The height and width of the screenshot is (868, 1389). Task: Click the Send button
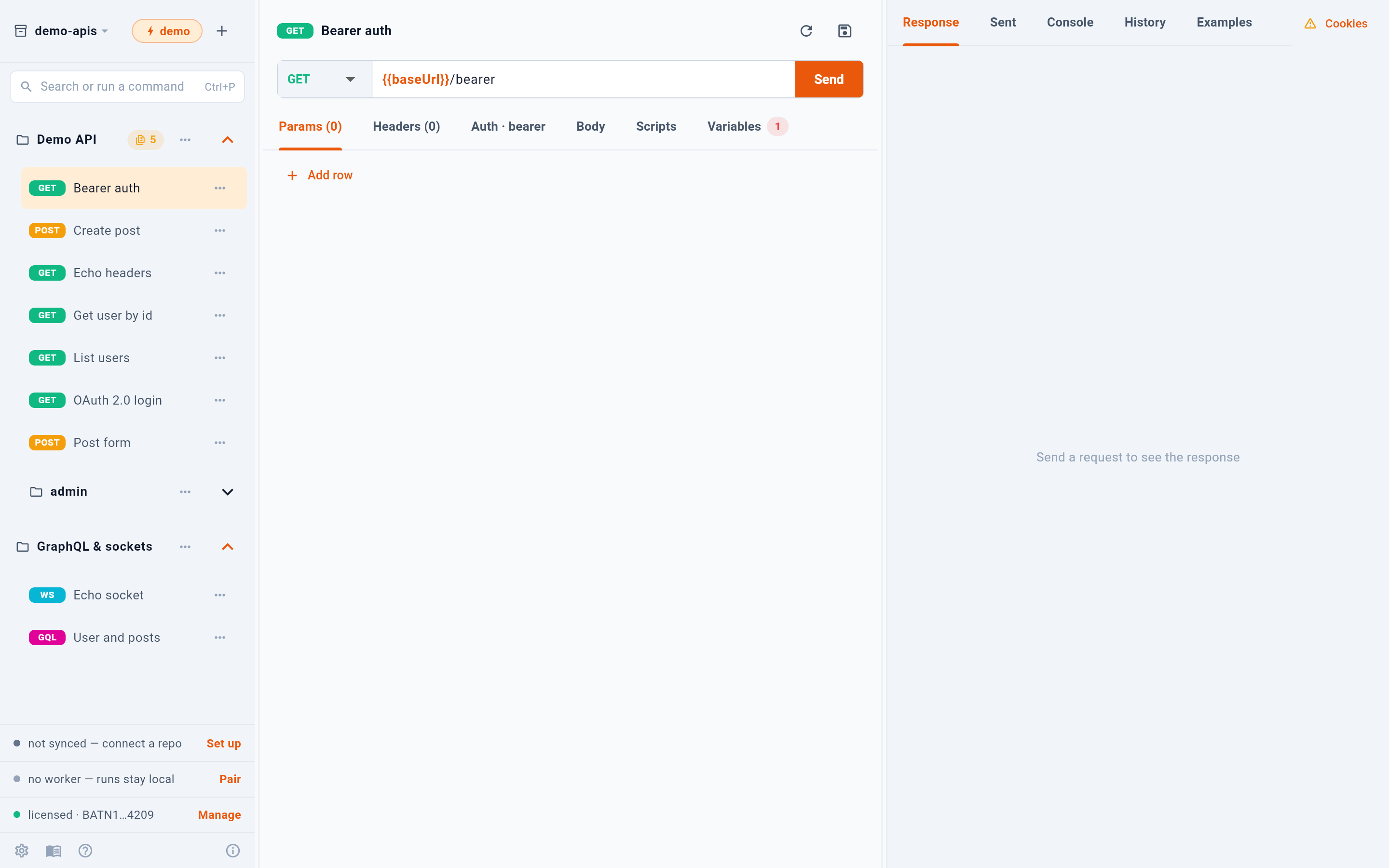pos(829,79)
